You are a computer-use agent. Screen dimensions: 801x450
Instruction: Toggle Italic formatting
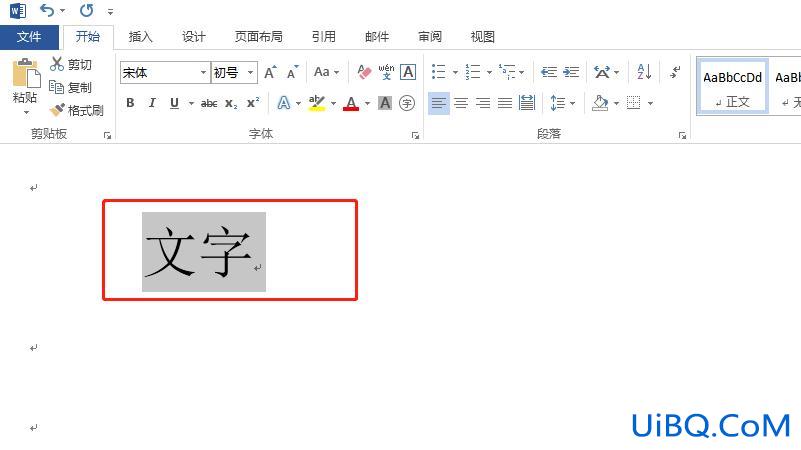tap(152, 103)
